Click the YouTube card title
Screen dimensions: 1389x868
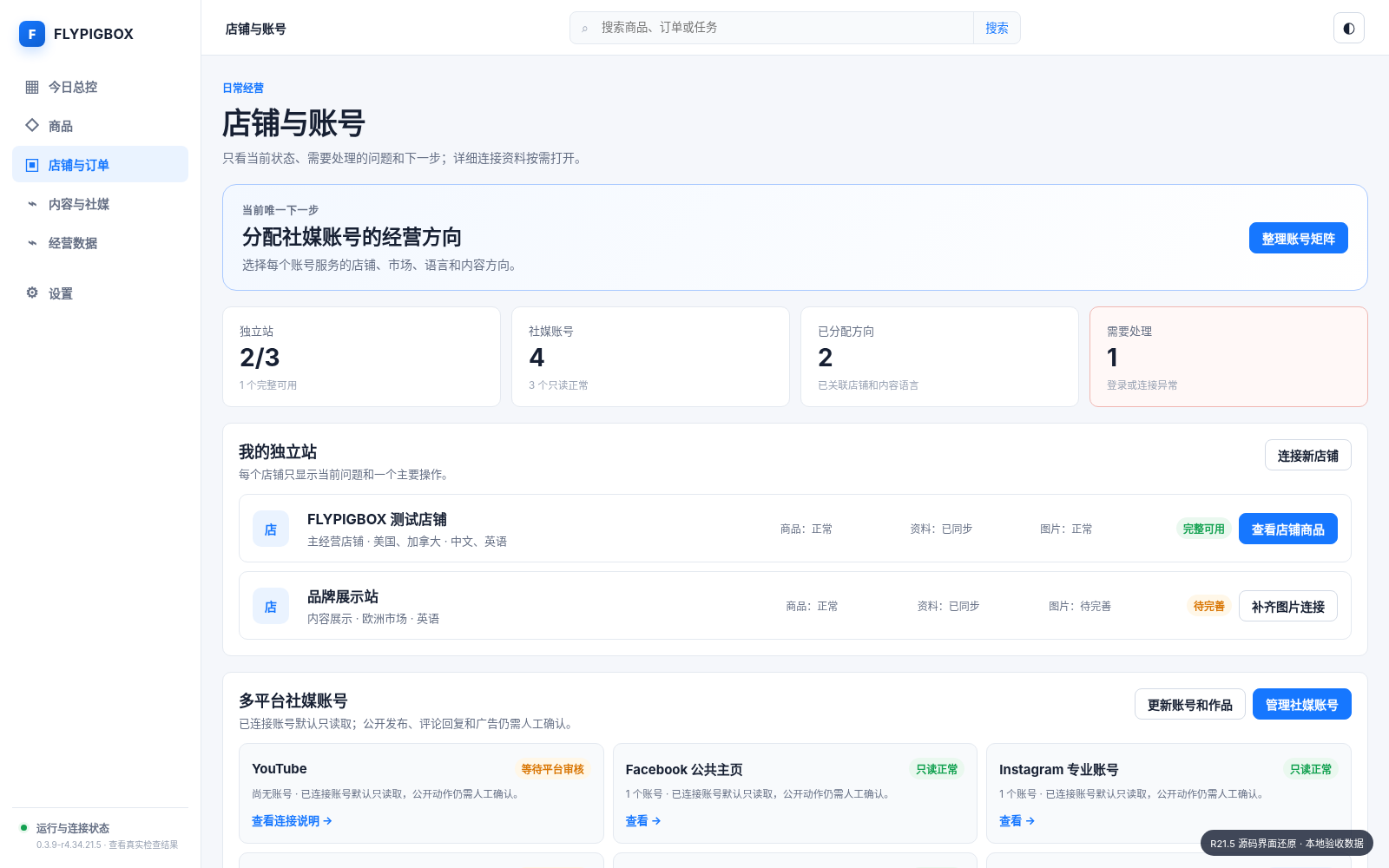click(280, 769)
